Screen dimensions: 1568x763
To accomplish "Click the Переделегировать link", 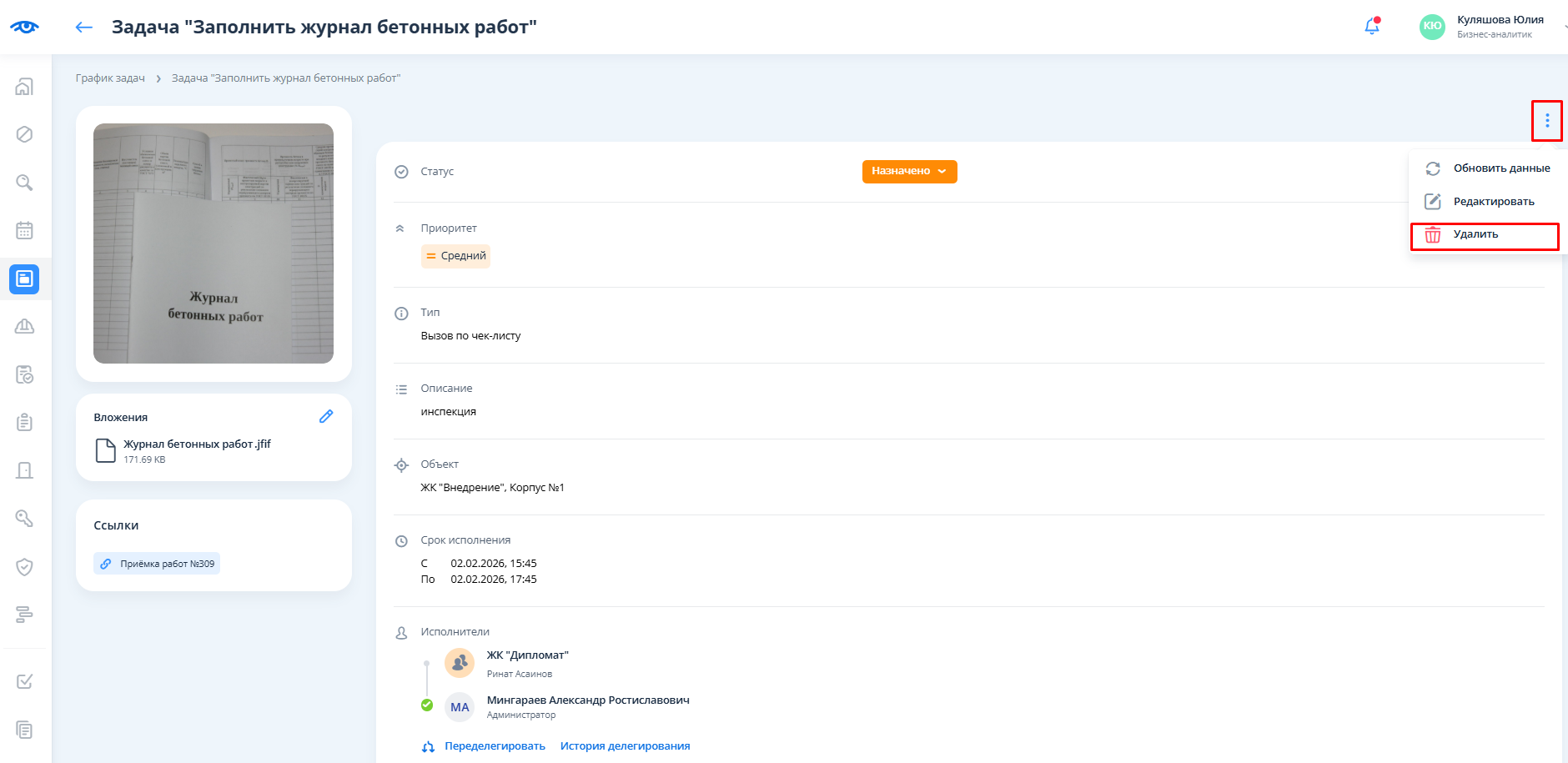I will [x=494, y=746].
